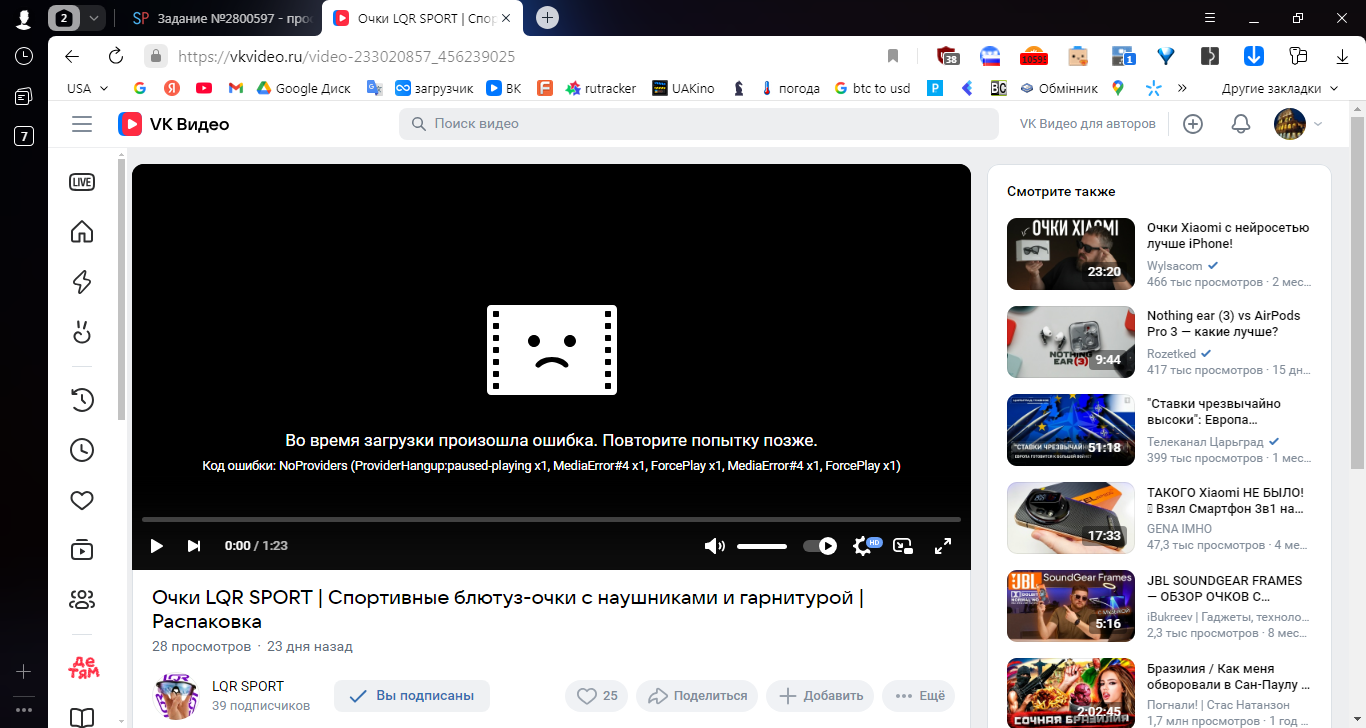
Task: Open Ещё more options menu
Action: pyautogui.click(x=919, y=696)
